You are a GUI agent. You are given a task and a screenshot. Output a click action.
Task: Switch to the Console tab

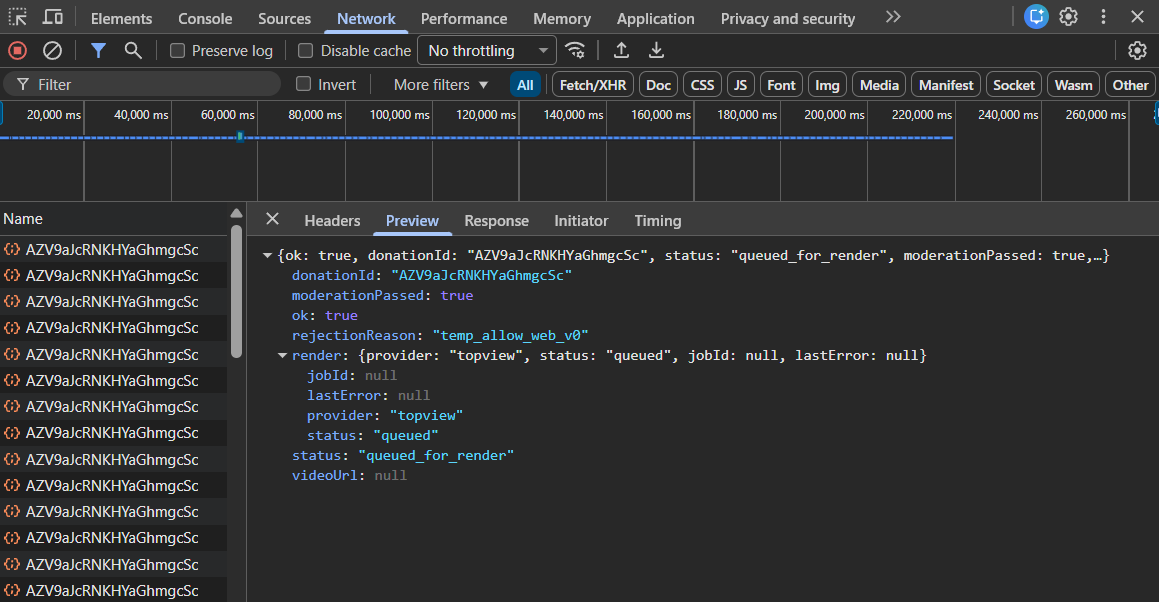[x=205, y=18]
